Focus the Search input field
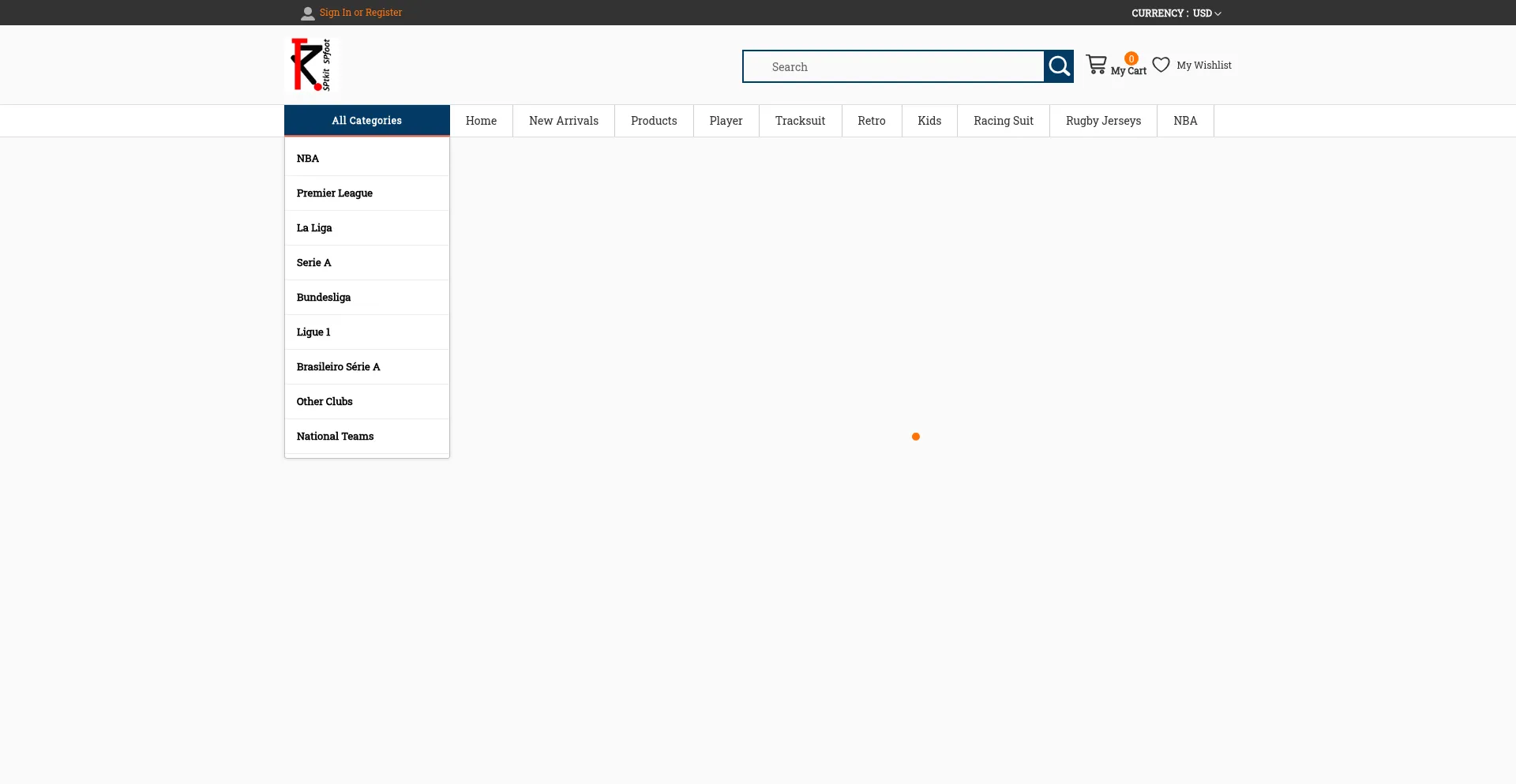 893,67
